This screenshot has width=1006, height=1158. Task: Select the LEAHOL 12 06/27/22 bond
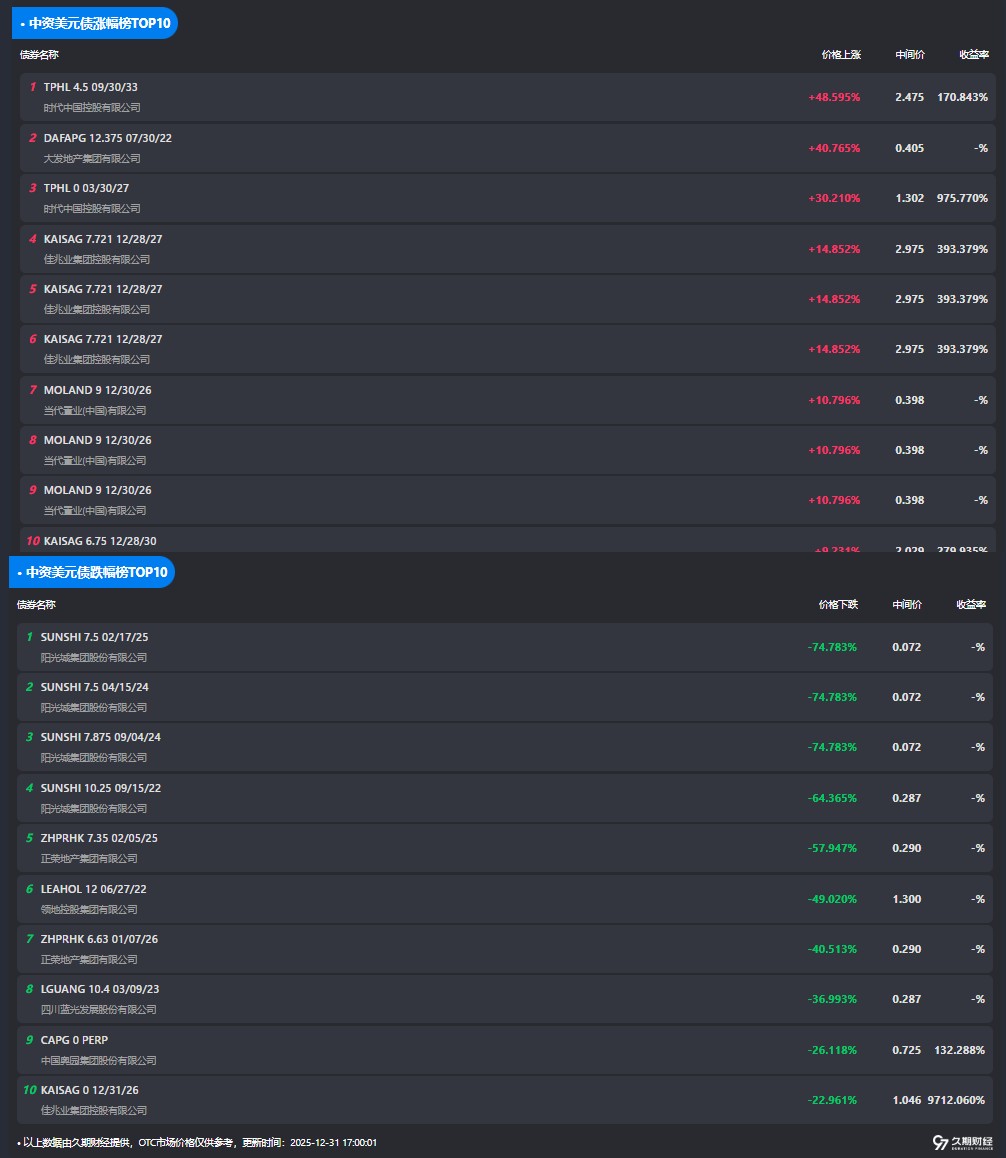pos(91,889)
